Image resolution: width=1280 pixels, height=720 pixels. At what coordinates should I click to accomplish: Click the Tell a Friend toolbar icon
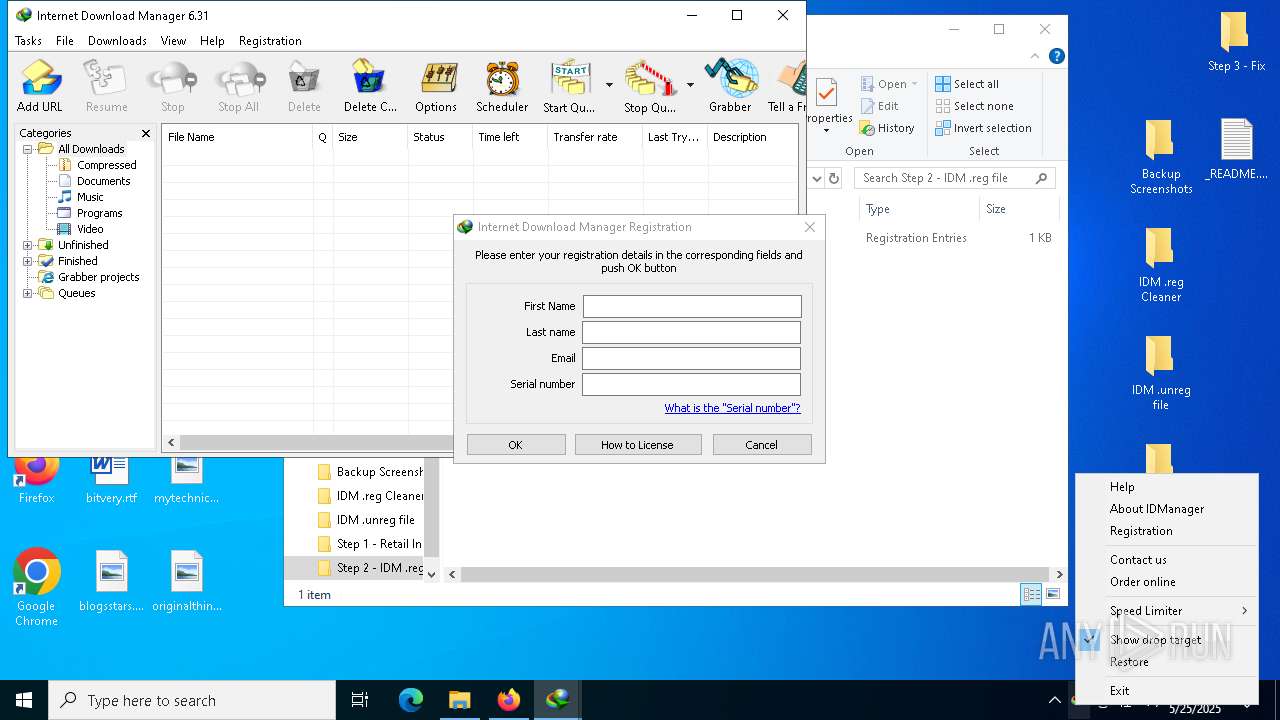pos(787,85)
